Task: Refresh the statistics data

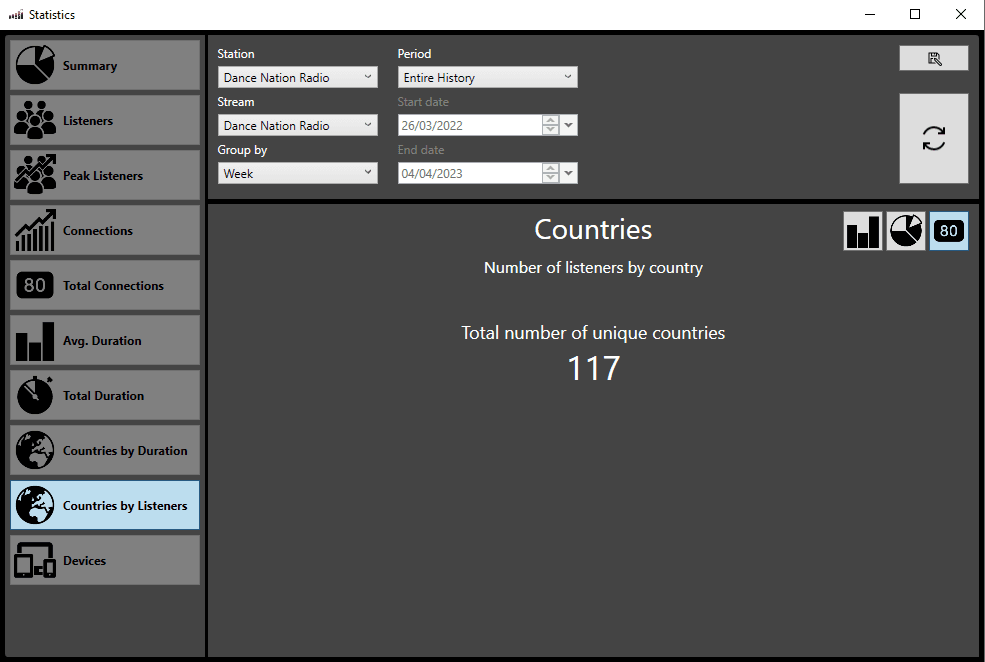Action: [933, 138]
